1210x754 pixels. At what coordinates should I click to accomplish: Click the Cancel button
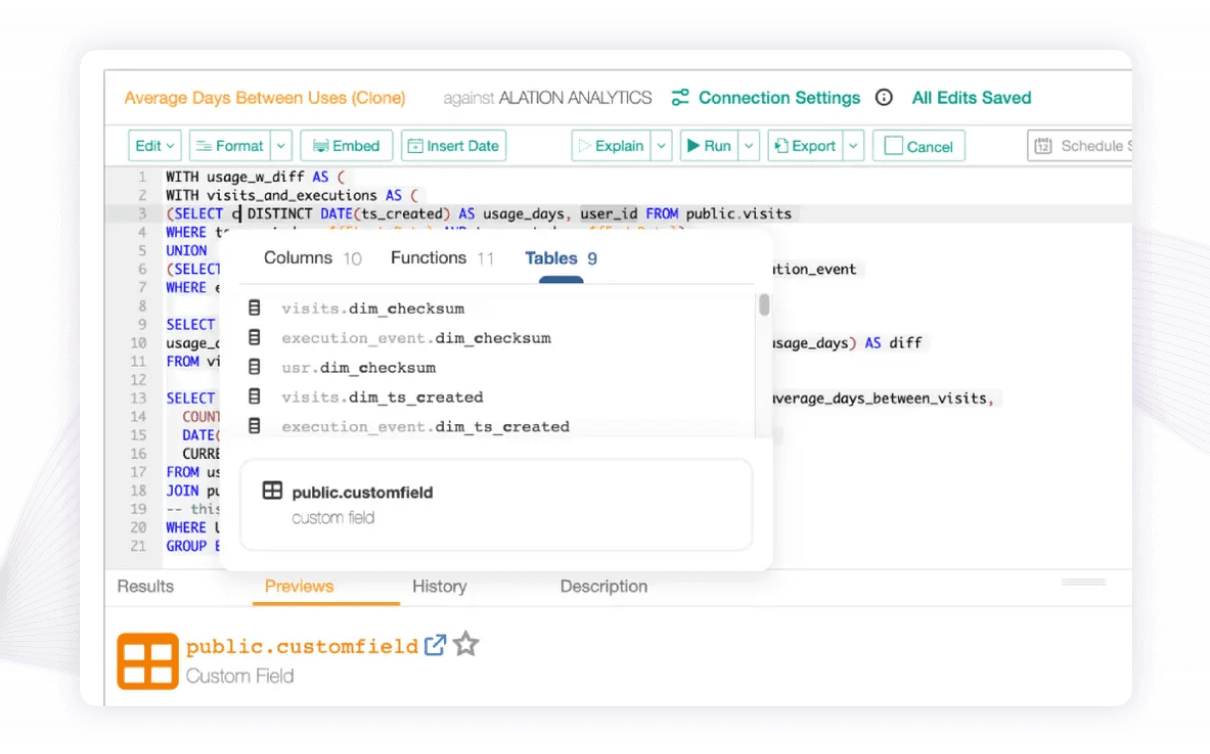917,145
